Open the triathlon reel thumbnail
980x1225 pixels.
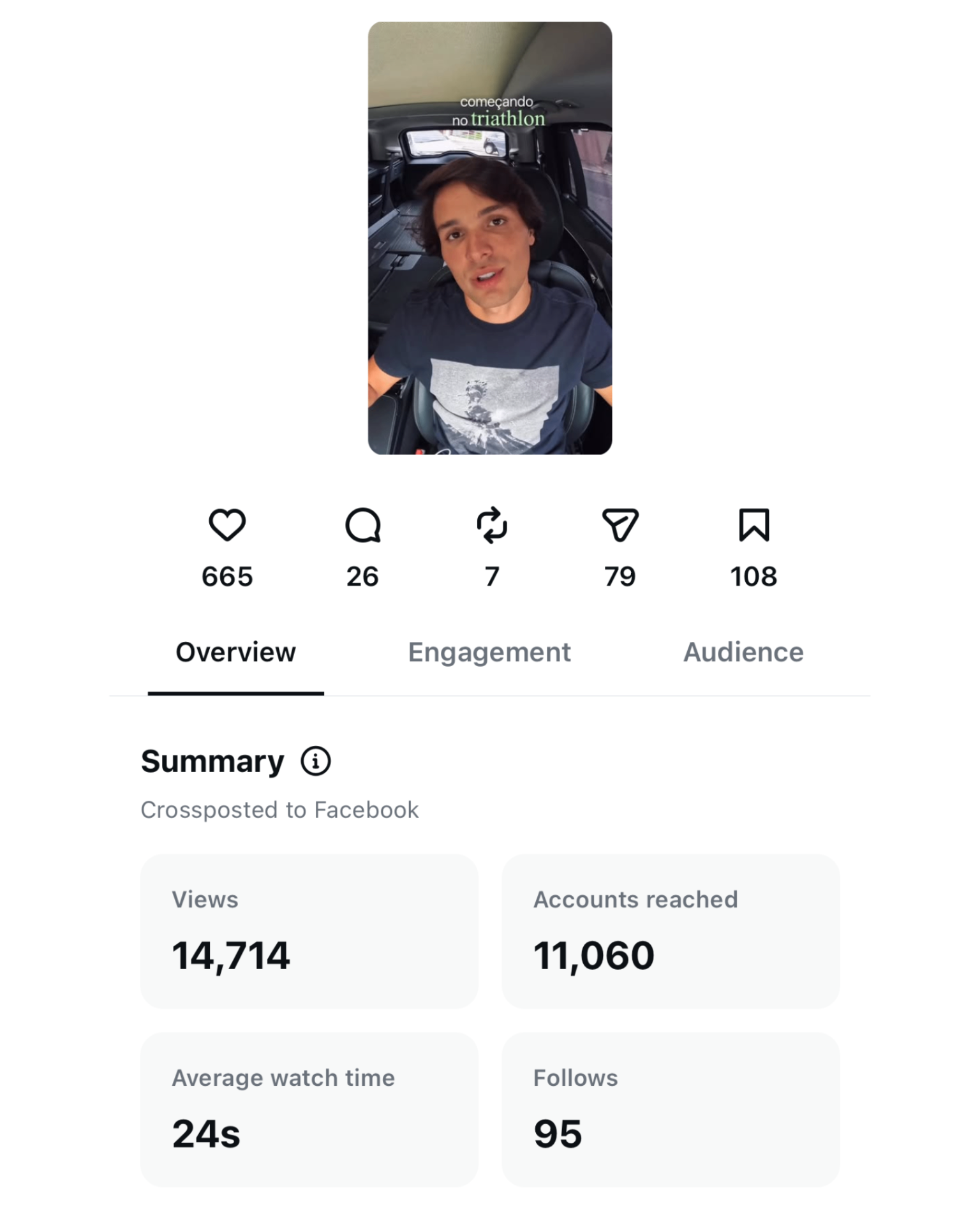[490, 238]
